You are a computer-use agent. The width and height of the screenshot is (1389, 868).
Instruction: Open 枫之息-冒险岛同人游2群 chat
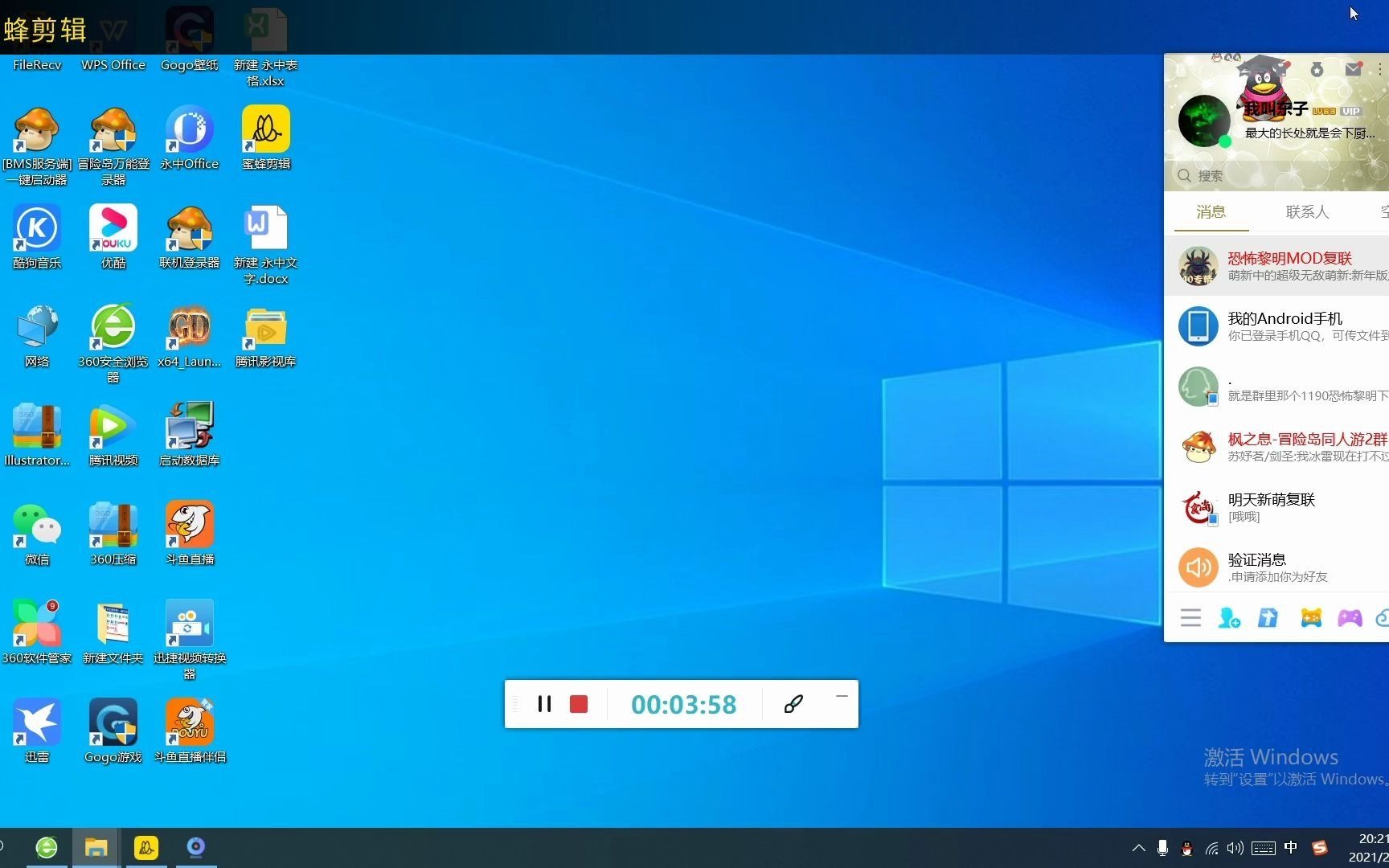[1276, 447]
